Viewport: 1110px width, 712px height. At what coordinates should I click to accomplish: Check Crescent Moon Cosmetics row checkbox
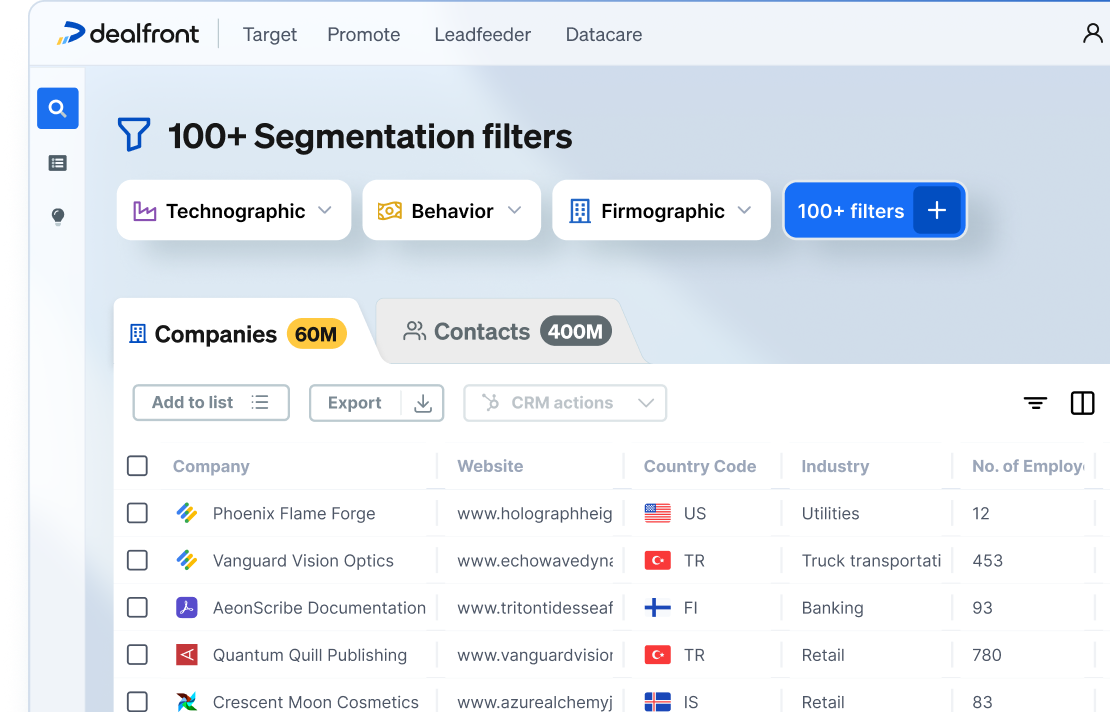(137, 701)
